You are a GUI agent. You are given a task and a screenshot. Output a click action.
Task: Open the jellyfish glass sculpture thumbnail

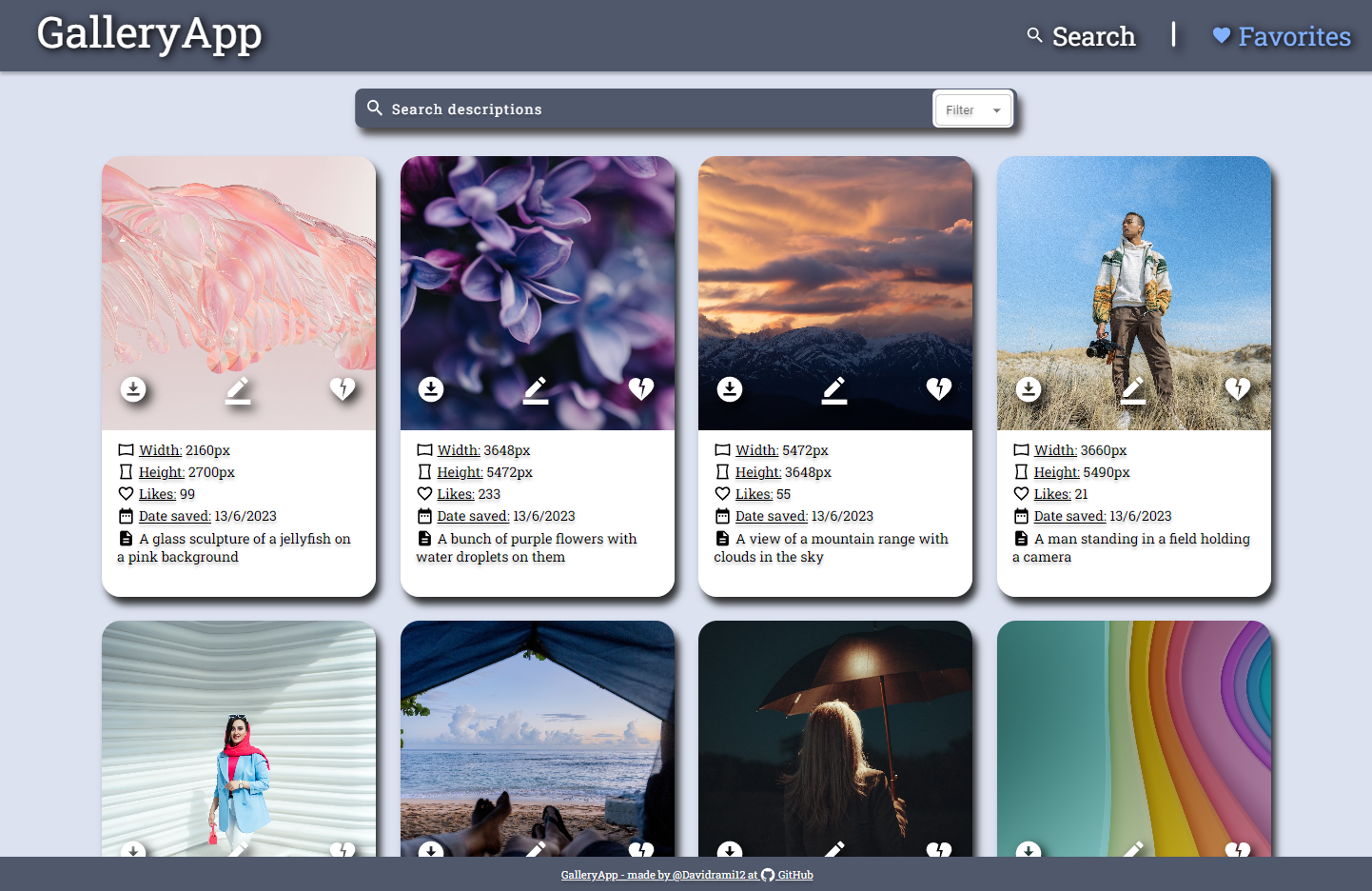tap(239, 293)
